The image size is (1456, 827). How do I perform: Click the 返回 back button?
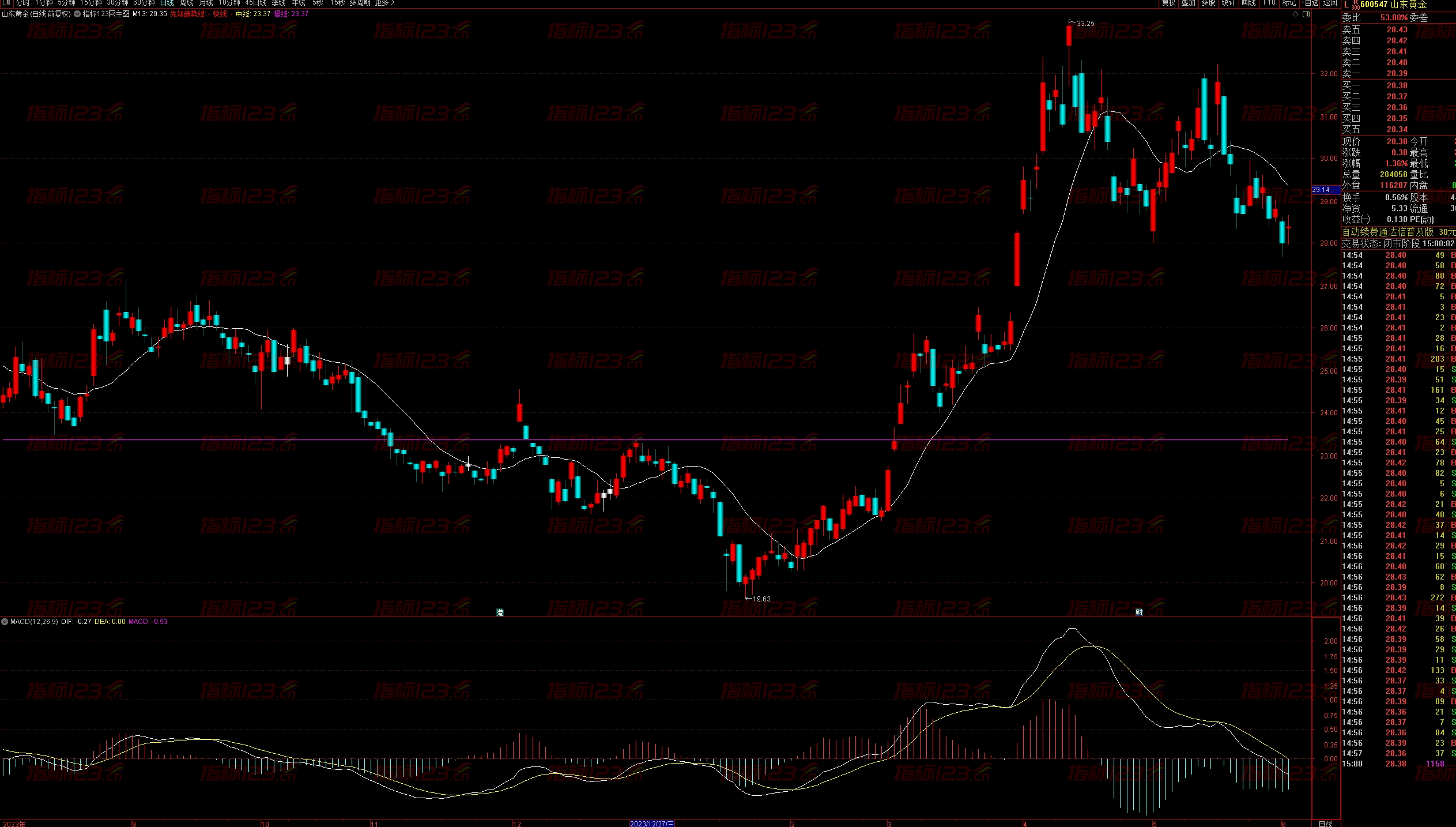tap(1330, 3)
